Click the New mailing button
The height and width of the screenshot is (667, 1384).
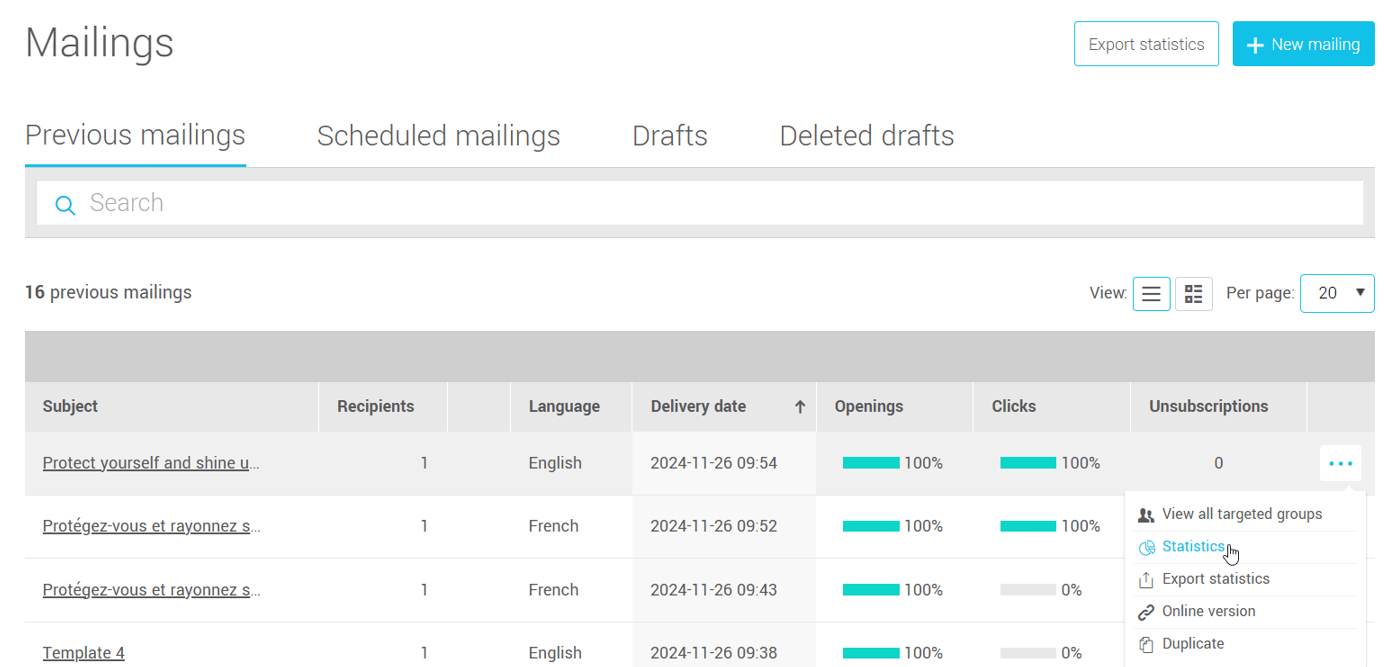[1303, 43]
